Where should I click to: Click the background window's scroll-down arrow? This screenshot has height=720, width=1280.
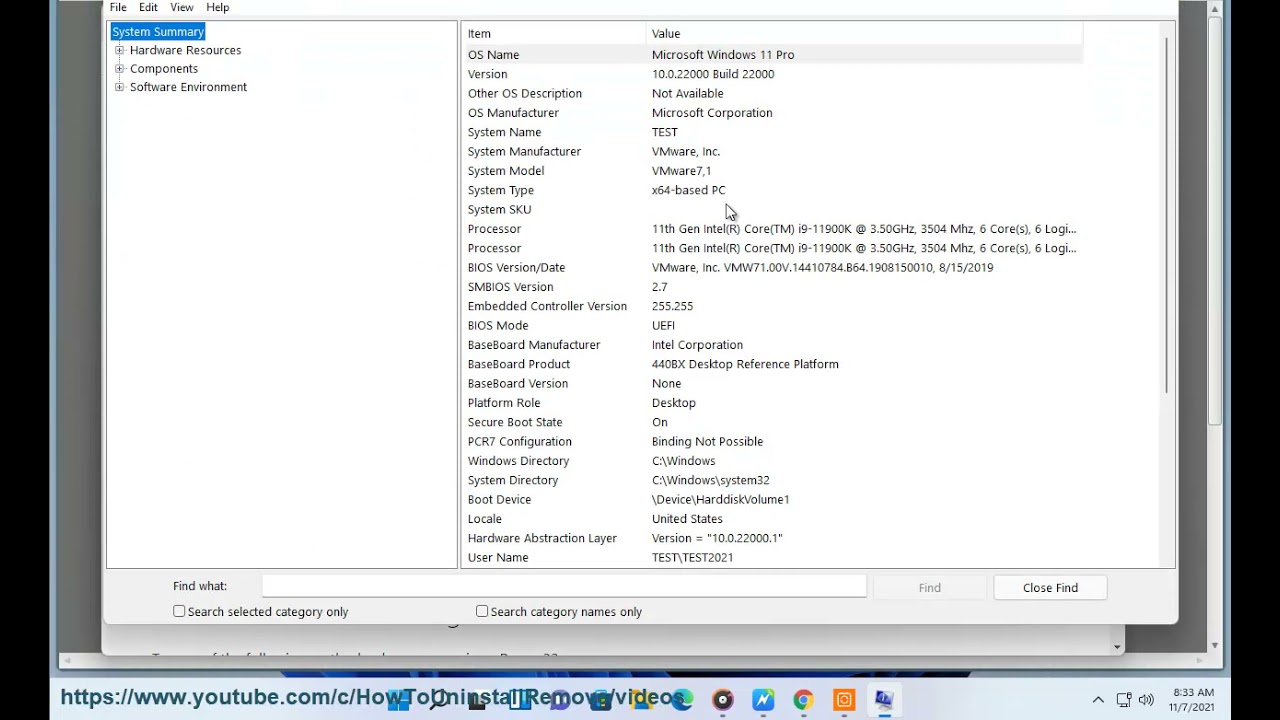click(1215, 646)
